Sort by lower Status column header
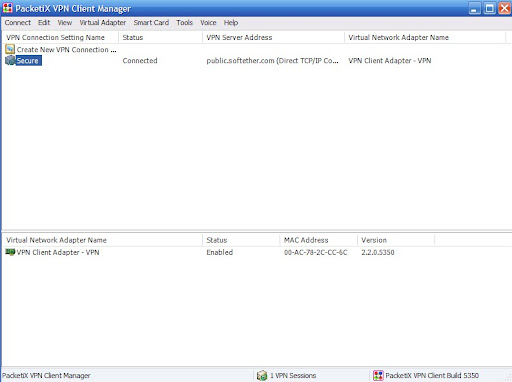The image size is (512, 382). point(241,240)
